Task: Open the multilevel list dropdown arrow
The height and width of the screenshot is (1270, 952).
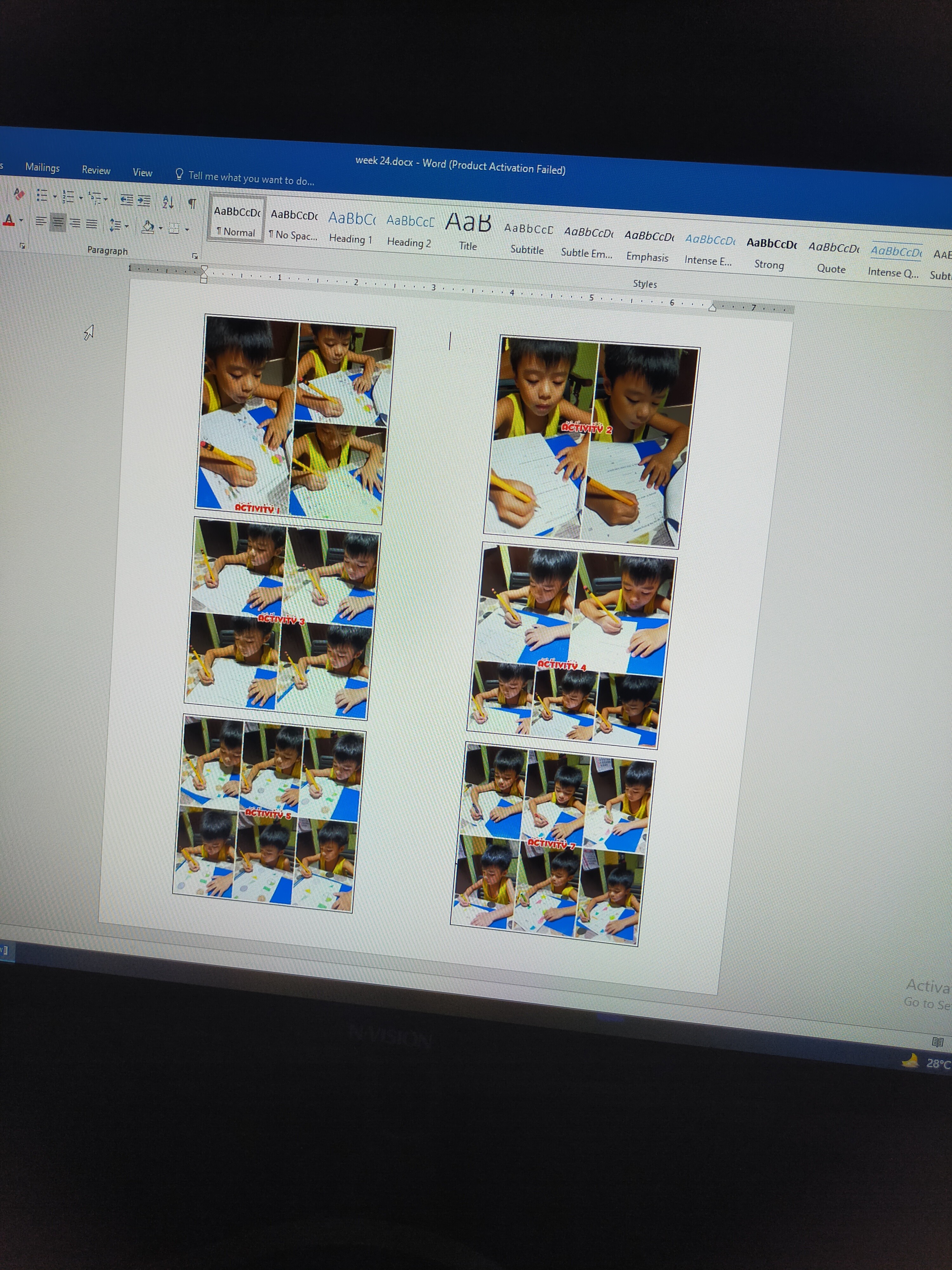Action: tap(106, 199)
